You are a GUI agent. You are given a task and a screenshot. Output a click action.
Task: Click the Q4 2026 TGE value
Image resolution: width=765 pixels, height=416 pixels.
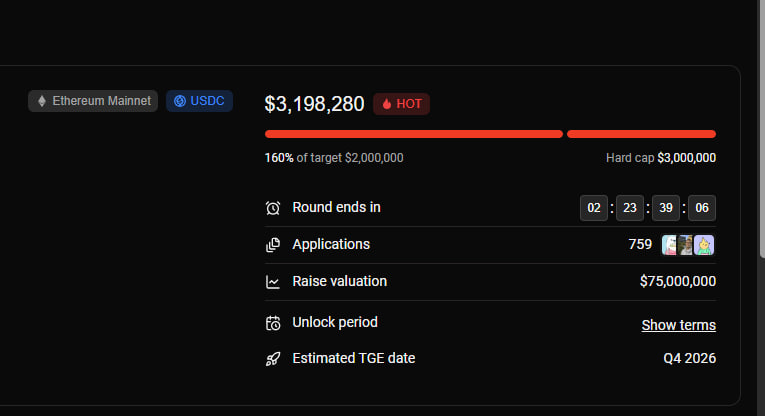pyautogui.click(x=689, y=358)
